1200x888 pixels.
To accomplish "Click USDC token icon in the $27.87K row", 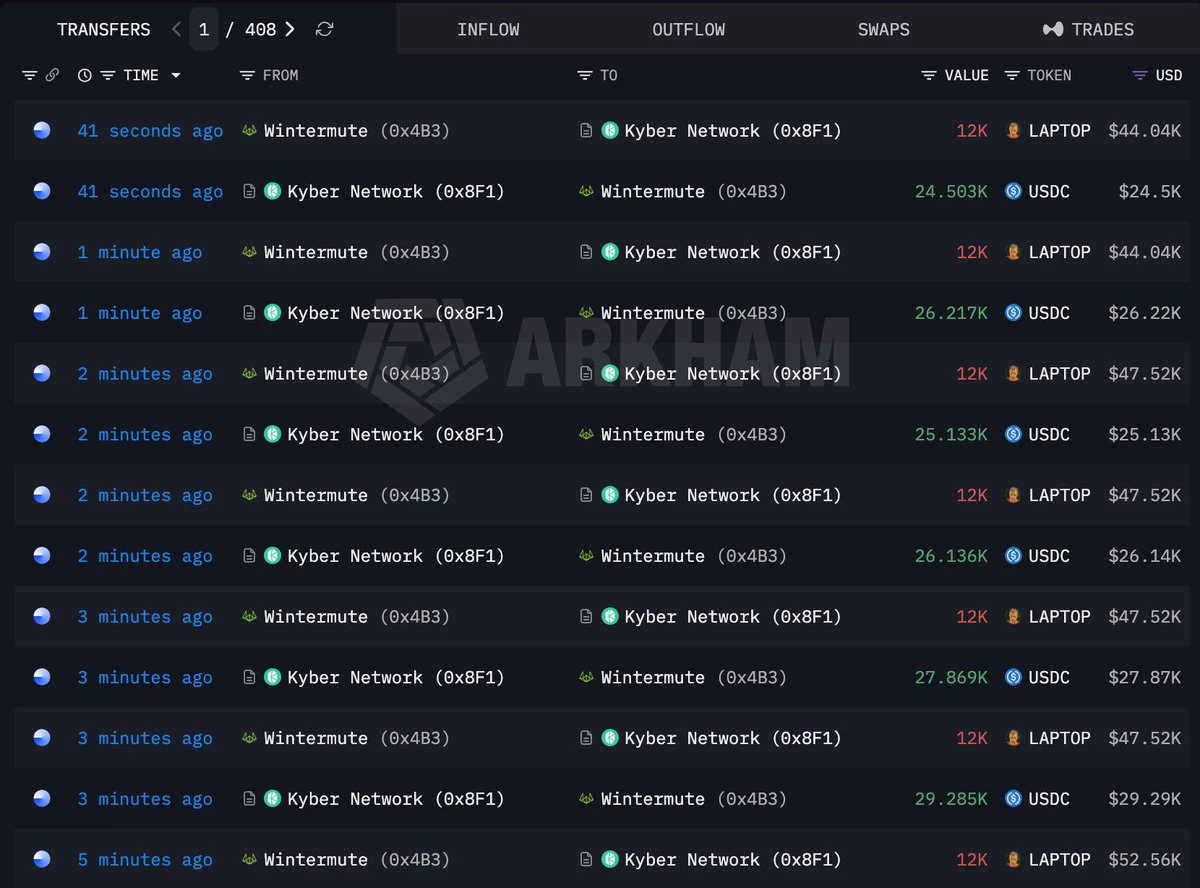I will pyautogui.click(x=1013, y=677).
